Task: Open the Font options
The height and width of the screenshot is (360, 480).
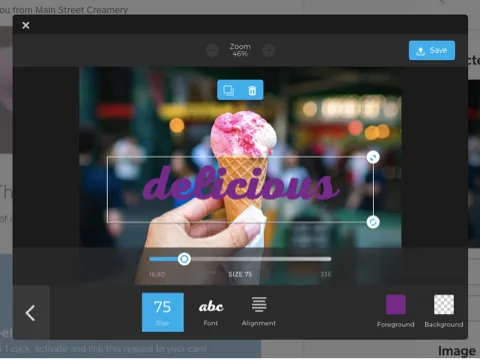Action: point(211,313)
